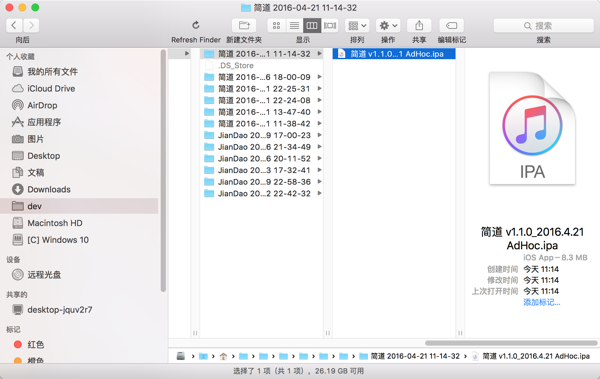The width and height of the screenshot is (600, 379).
Task: Click the .ipa file in path bar
Action: pos(531,356)
